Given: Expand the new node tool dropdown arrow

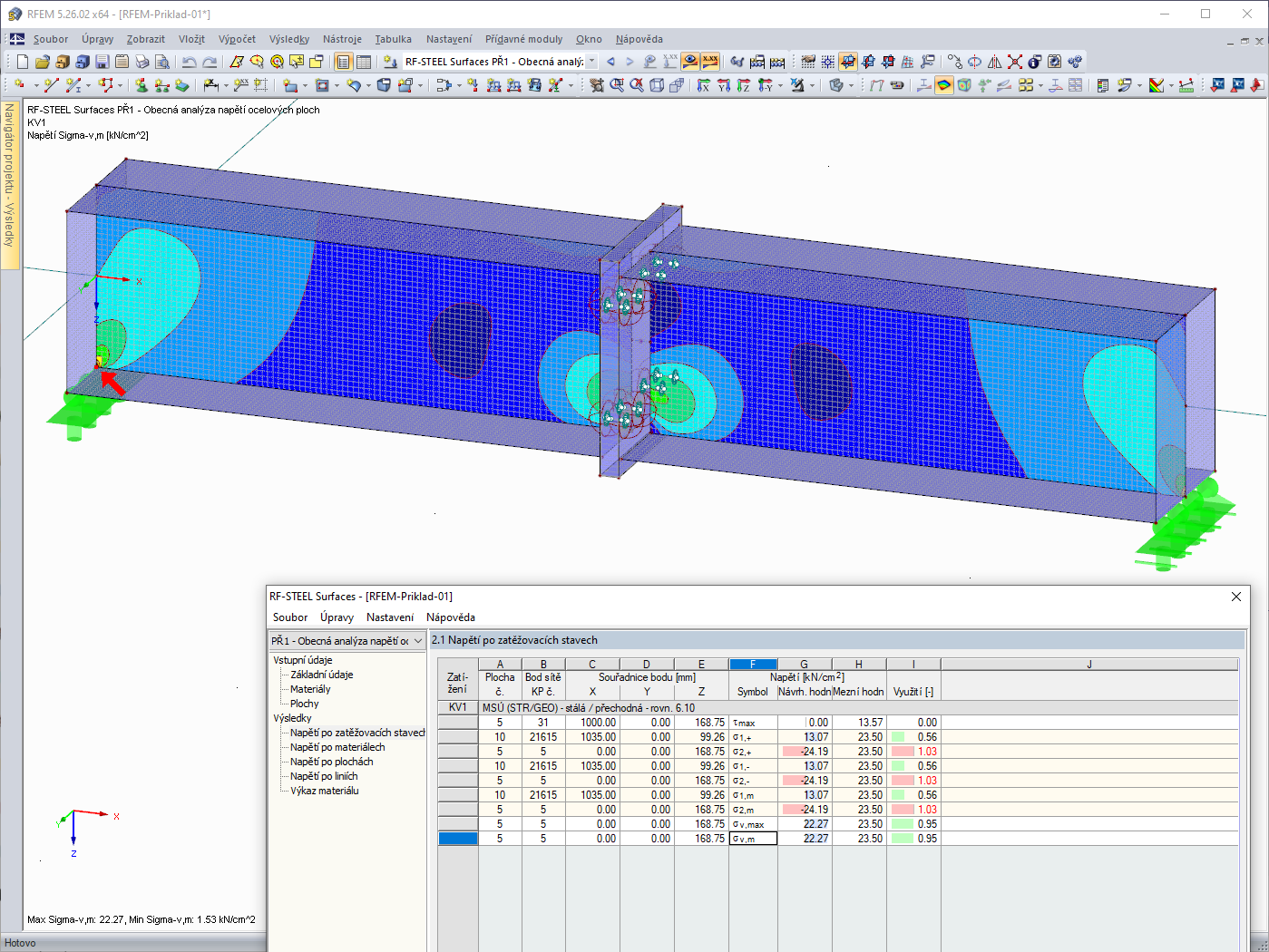Looking at the screenshot, I should pos(36,85).
